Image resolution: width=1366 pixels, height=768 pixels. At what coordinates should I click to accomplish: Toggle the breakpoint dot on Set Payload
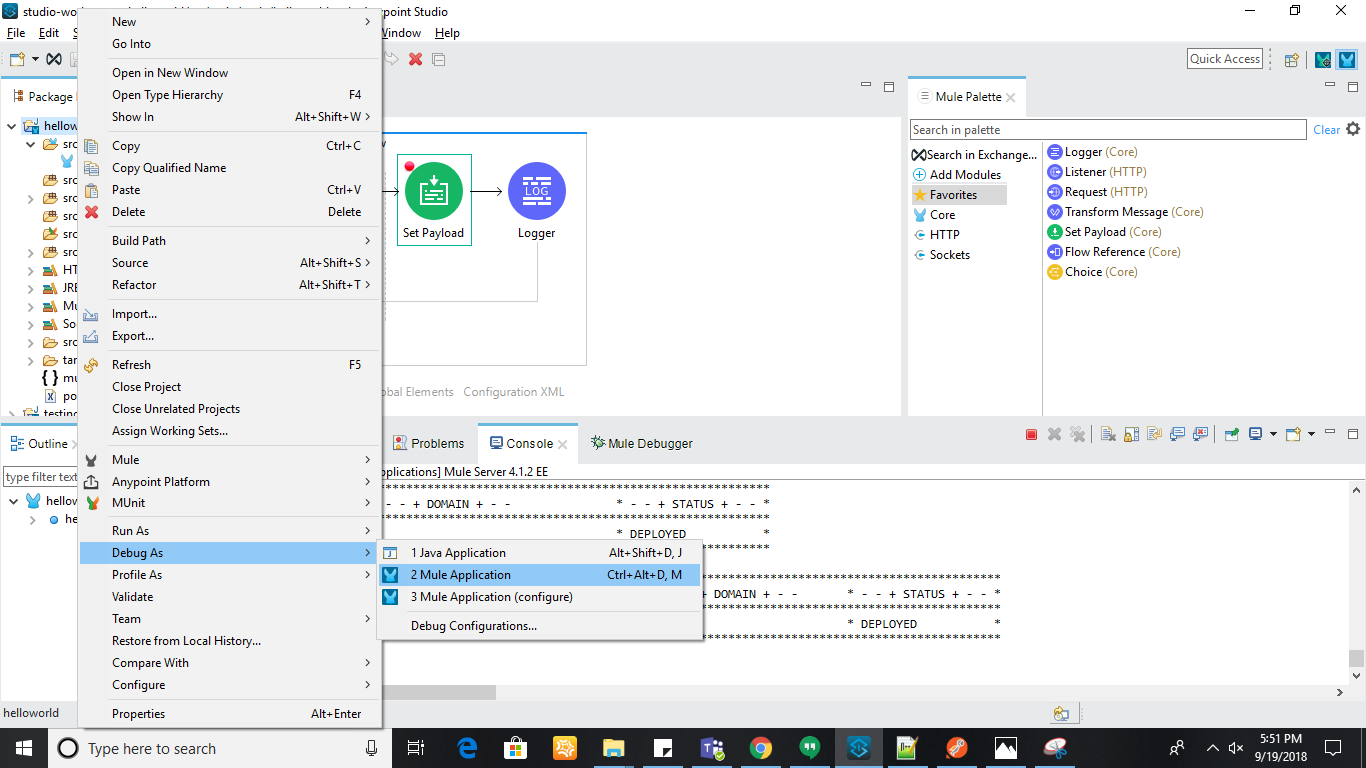[409, 166]
